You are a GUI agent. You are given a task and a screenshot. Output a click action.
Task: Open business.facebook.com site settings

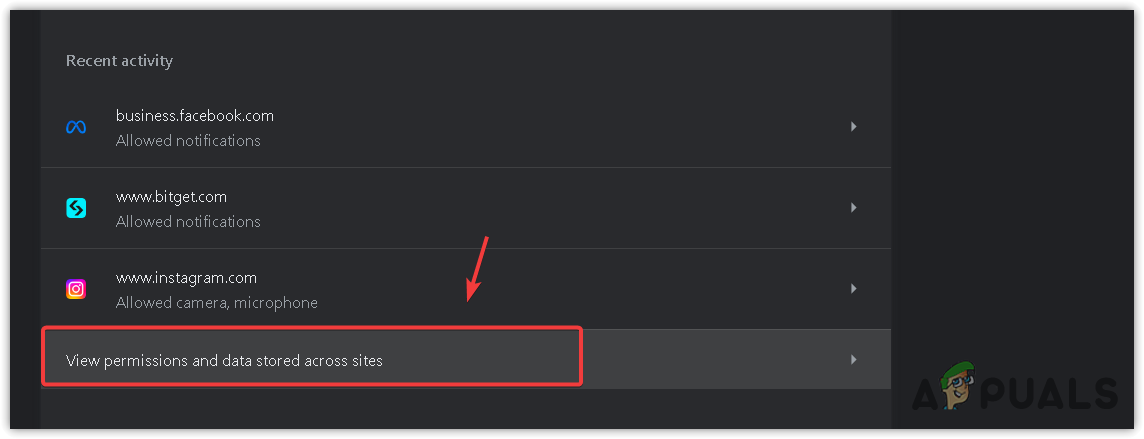(195, 116)
